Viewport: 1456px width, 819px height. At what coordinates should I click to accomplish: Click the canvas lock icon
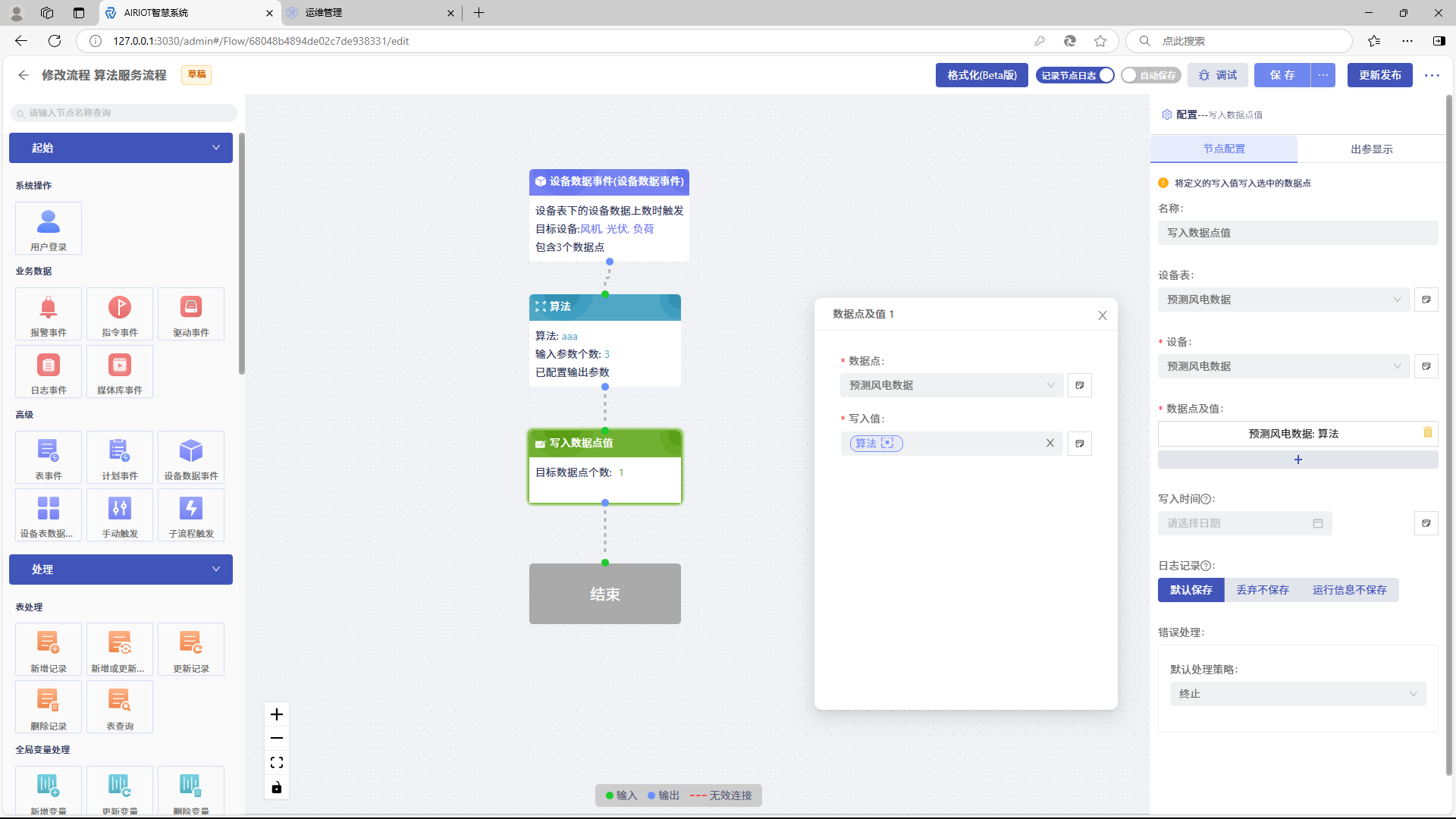point(277,788)
